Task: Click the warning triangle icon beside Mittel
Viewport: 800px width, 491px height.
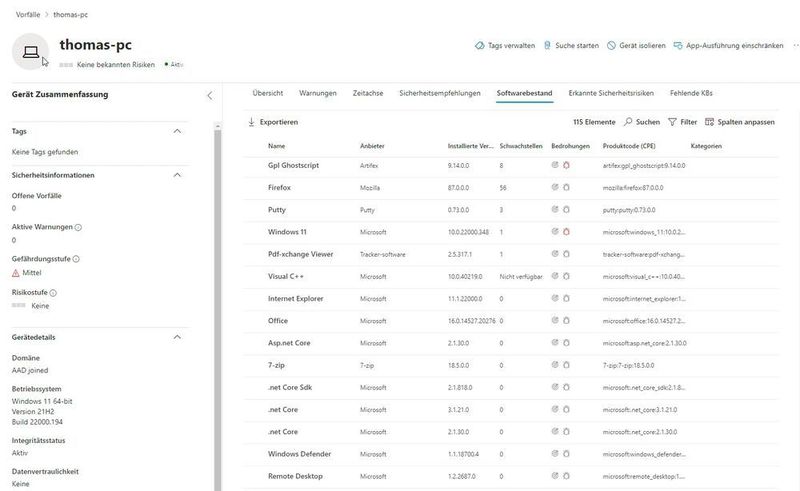Action: 15,273
